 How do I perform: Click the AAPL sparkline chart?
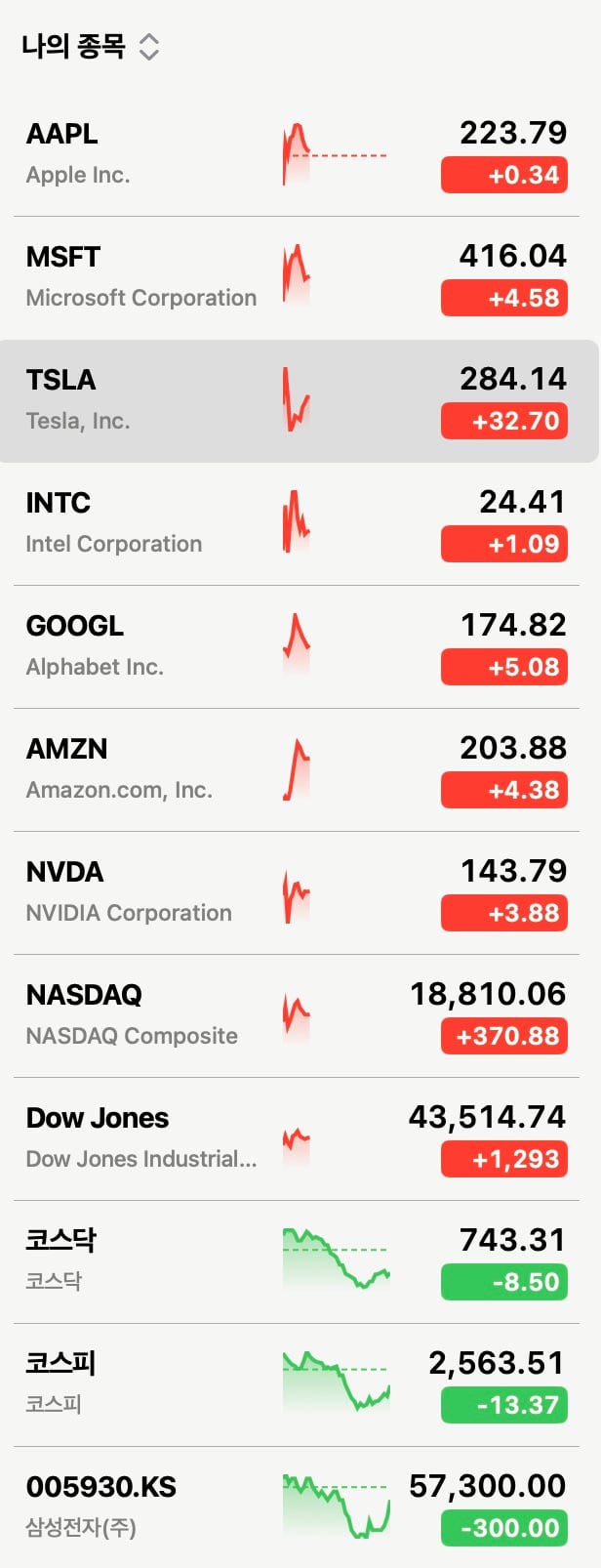point(335,154)
